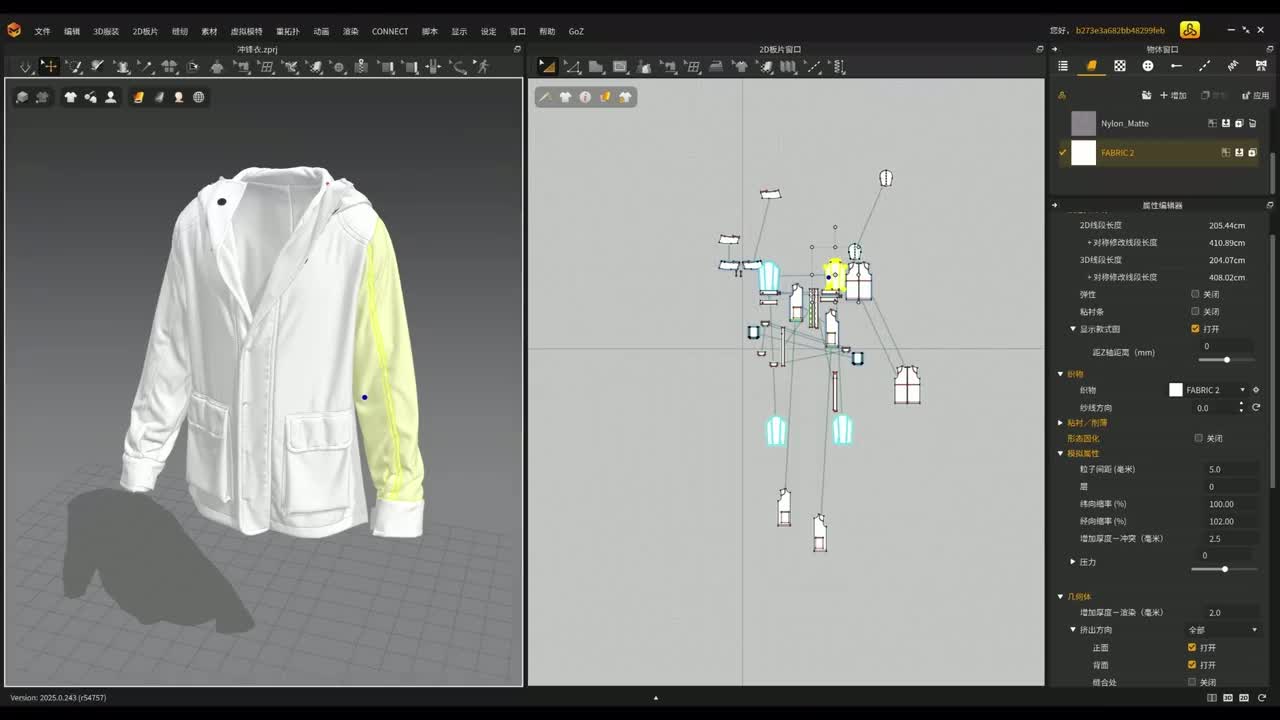Image resolution: width=1280 pixels, height=720 pixels.
Task: Click the yellow icon next to the username
Action: 1189,30
